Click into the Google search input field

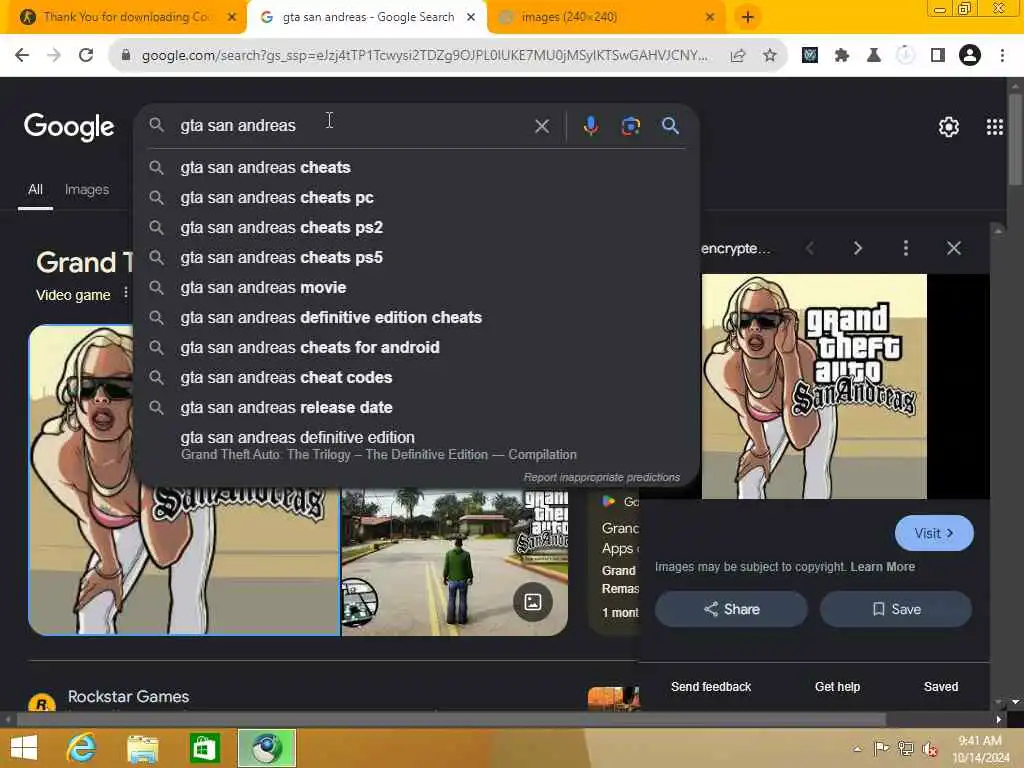click(x=353, y=125)
